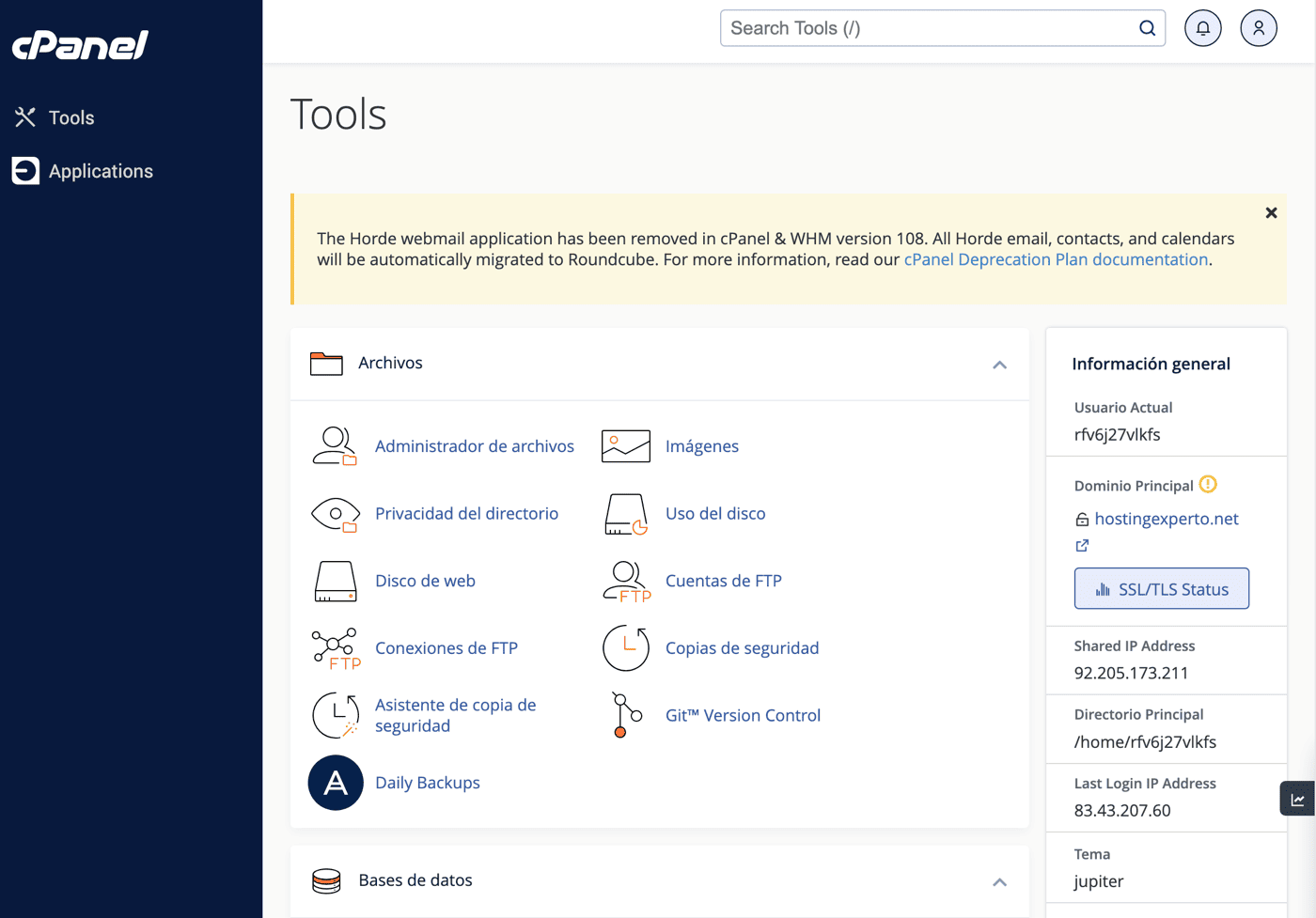Viewport: 1316px width, 918px height.
Task: Click the last login IP 83.43.207.60
Action: (x=1122, y=810)
